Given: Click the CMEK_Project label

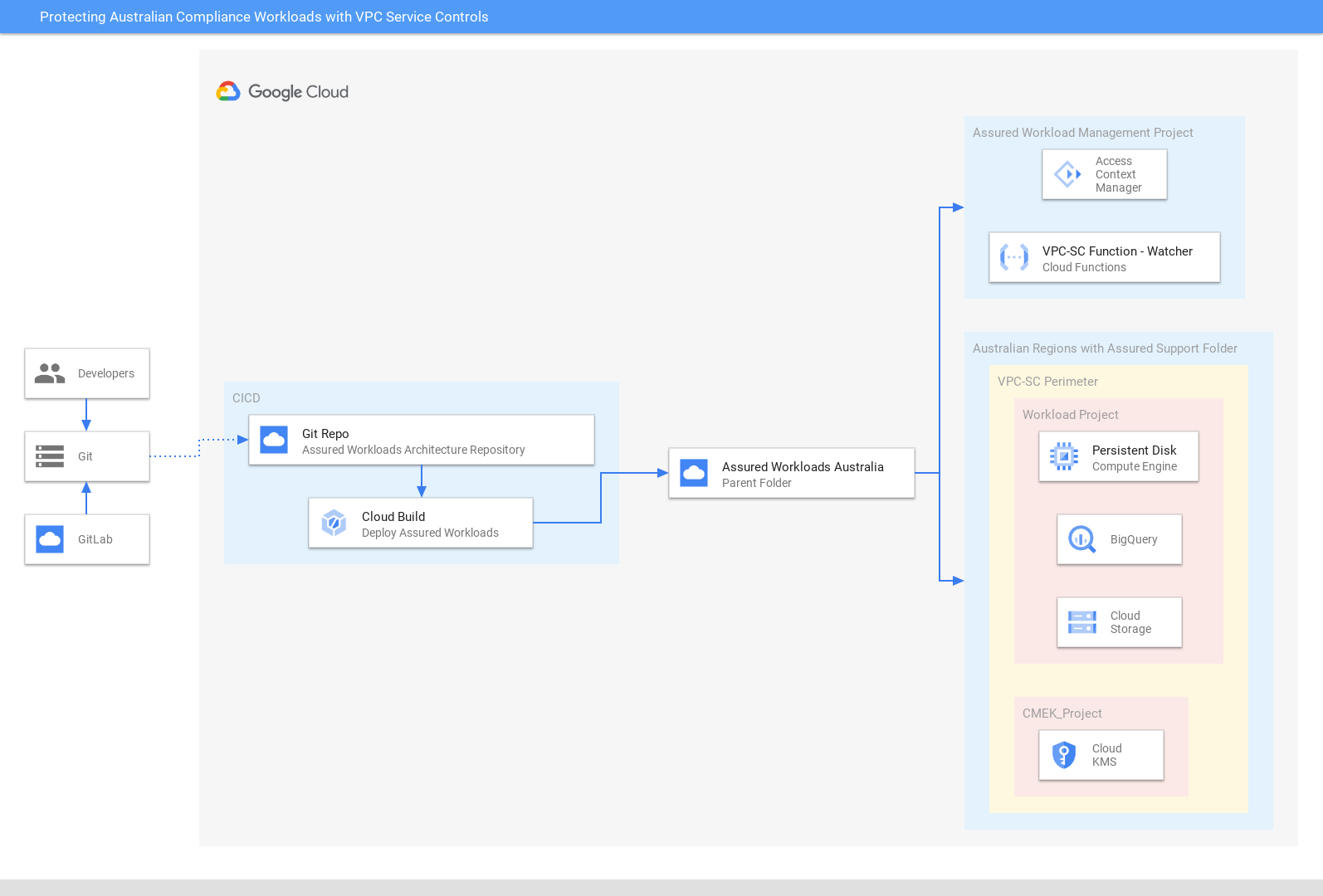Looking at the screenshot, I should [1062, 713].
